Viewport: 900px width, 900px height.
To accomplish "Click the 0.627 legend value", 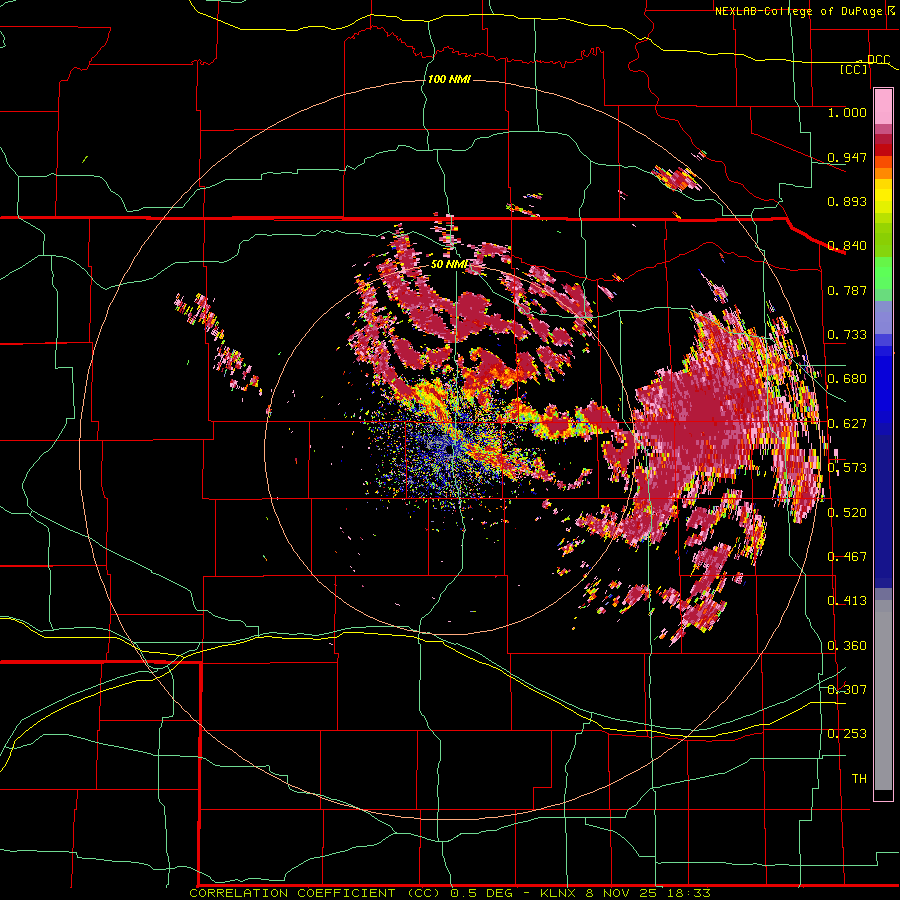I will pyautogui.click(x=847, y=424).
